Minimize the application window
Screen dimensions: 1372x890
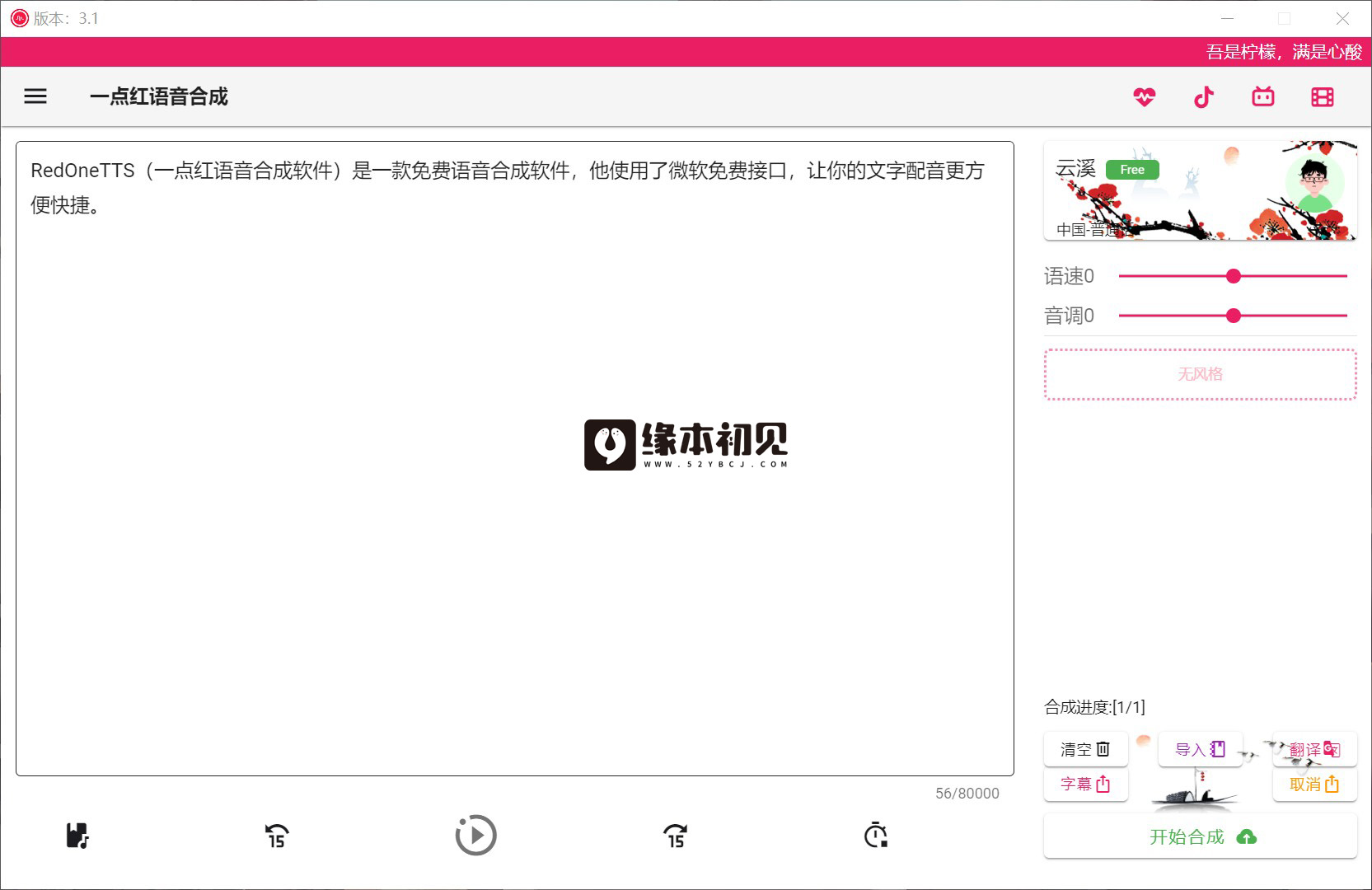pyautogui.click(x=1227, y=18)
